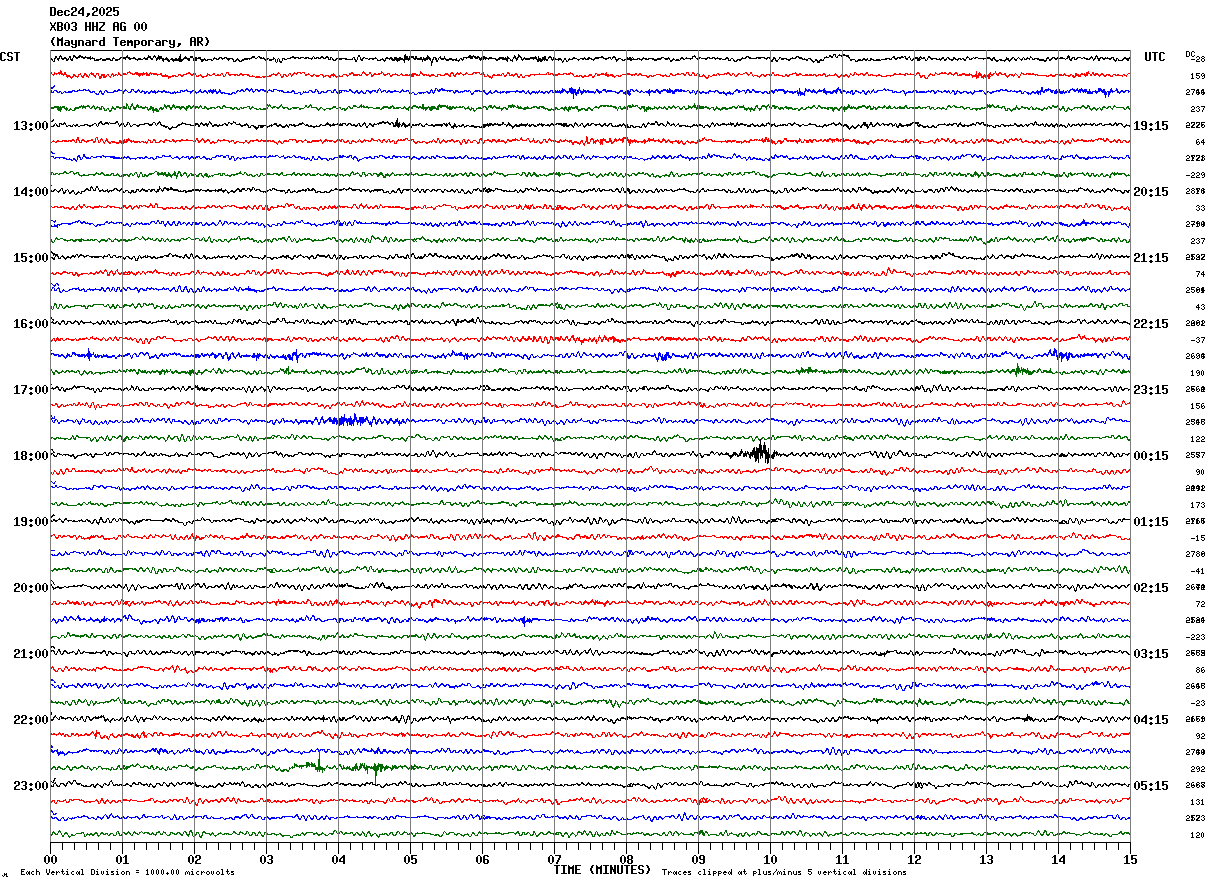Click the 01:15 UTC time label
This screenshot has width=1210, height=886.
[1151, 522]
